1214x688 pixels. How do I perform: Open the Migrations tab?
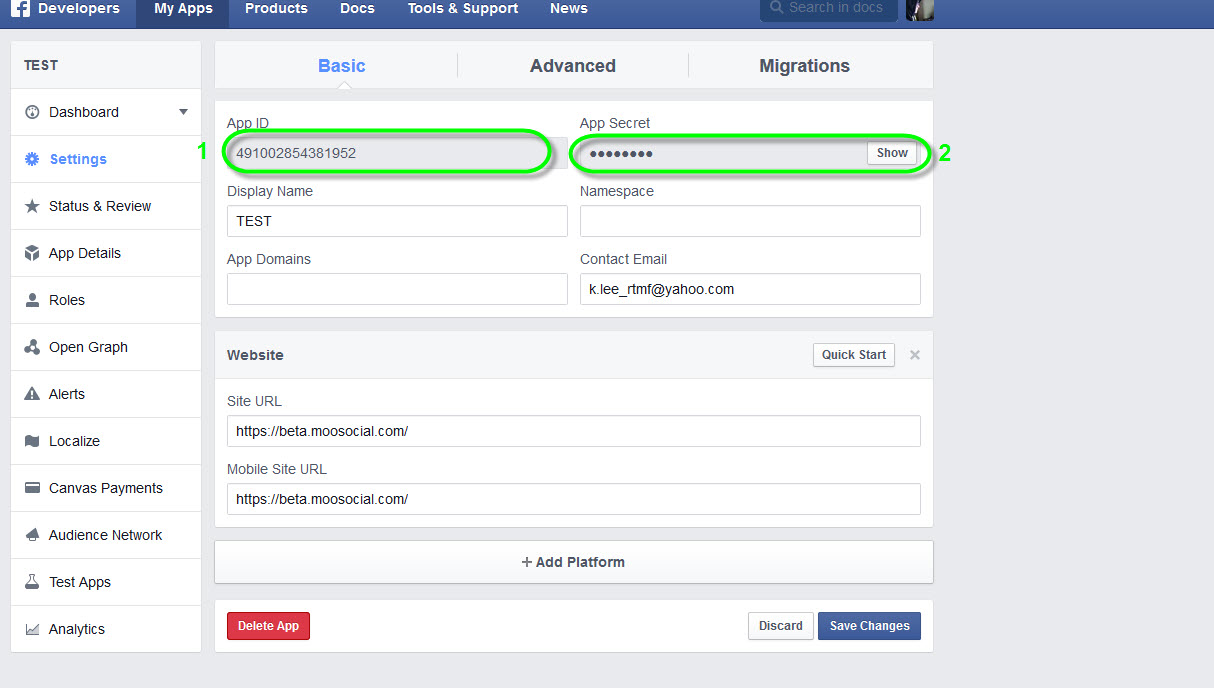click(x=804, y=66)
